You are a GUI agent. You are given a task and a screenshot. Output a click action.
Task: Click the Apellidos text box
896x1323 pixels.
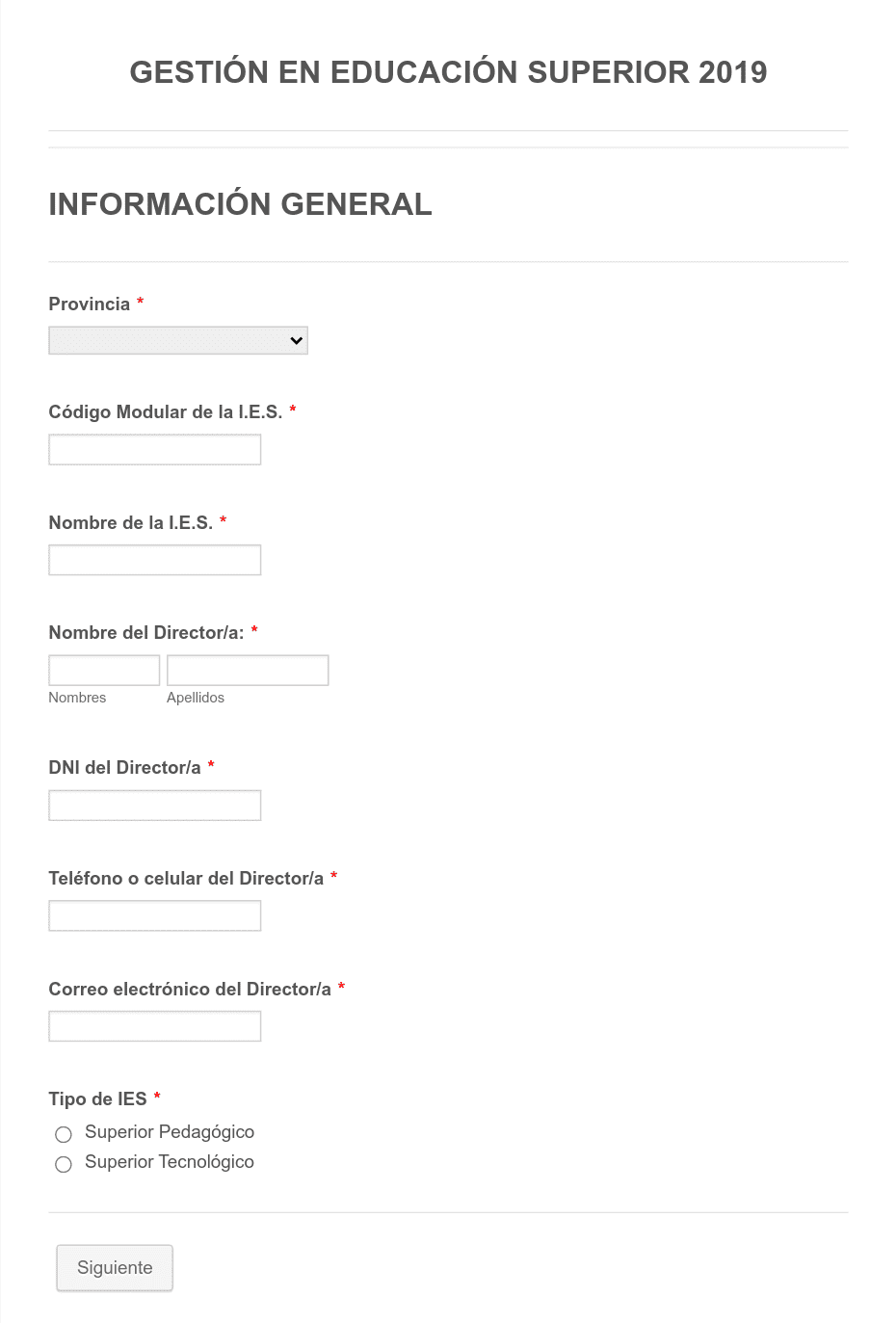pyautogui.click(x=248, y=671)
